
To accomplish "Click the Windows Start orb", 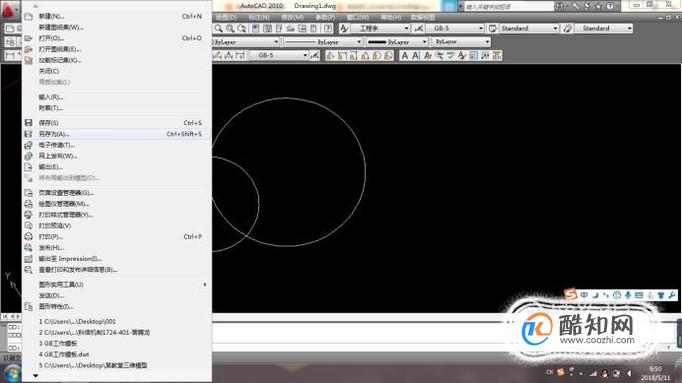I will tap(11, 374).
